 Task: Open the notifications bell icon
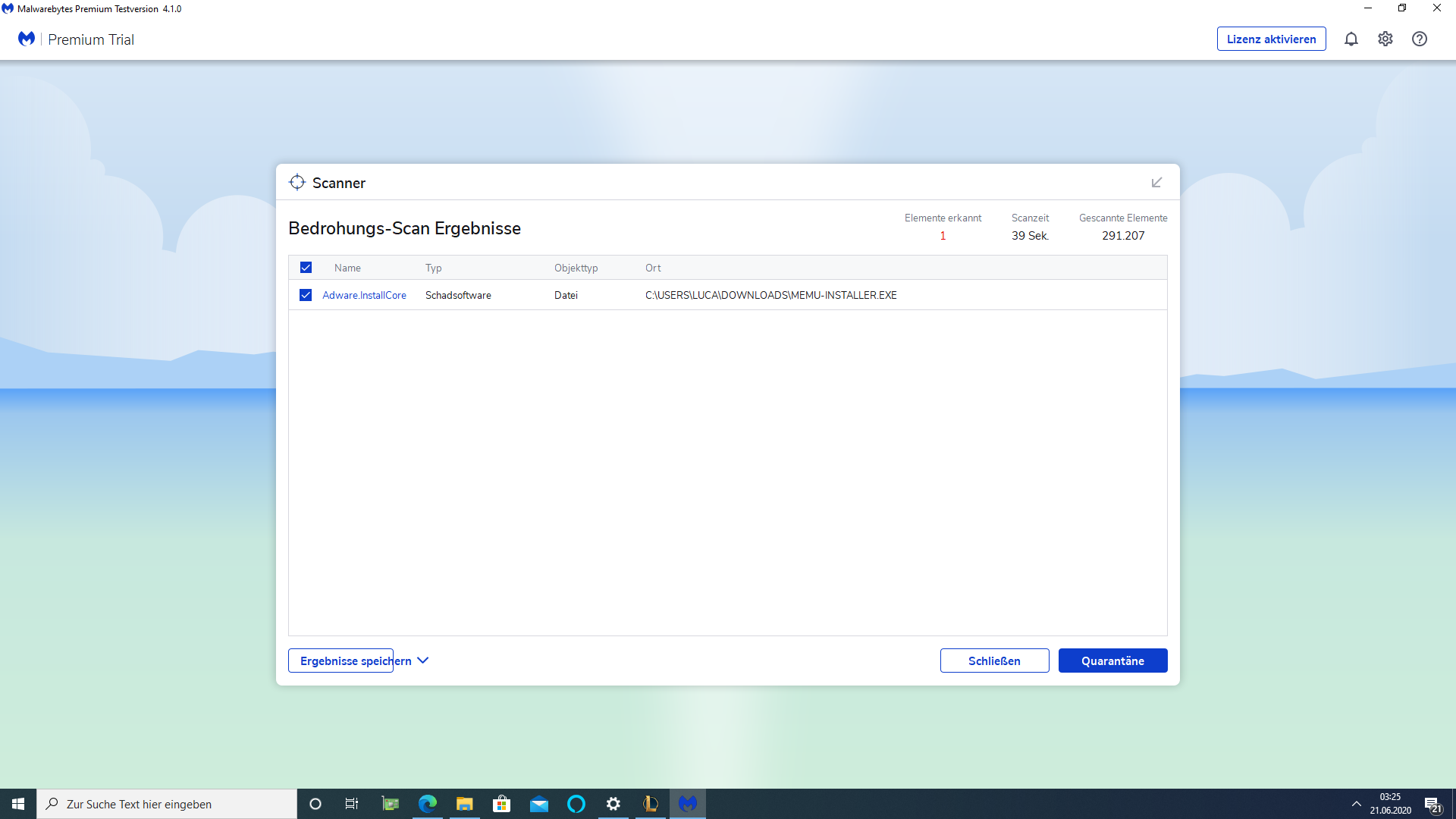1351,39
